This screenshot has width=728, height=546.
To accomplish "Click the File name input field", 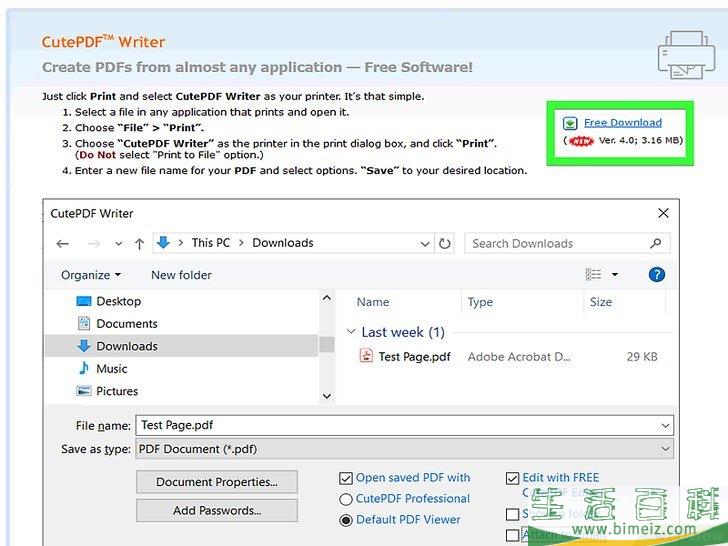I will 404,425.
